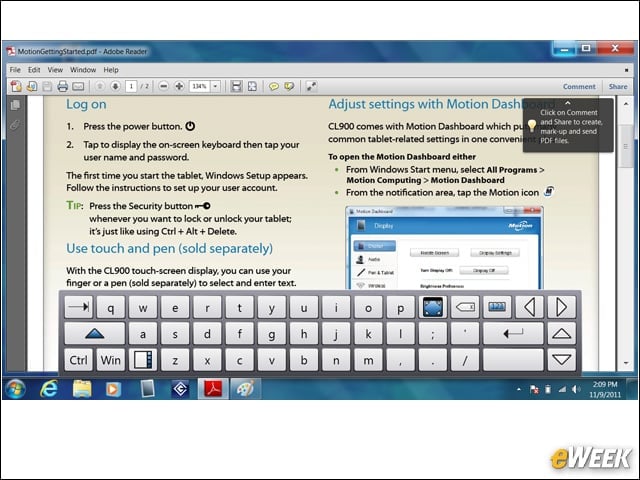Click the Email envelope toolbar icon
This screenshot has width=640, height=480.
(x=78, y=86)
